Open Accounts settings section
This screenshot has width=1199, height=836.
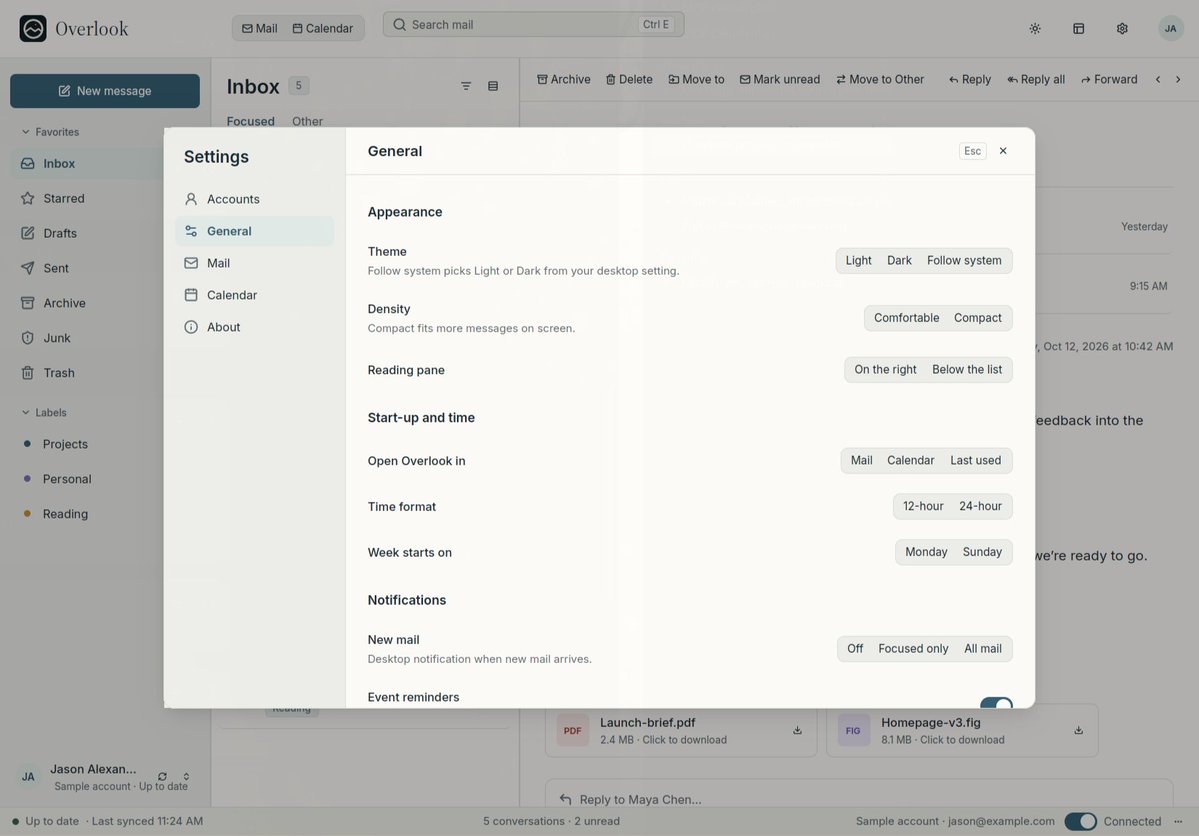(x=255, y=199)
